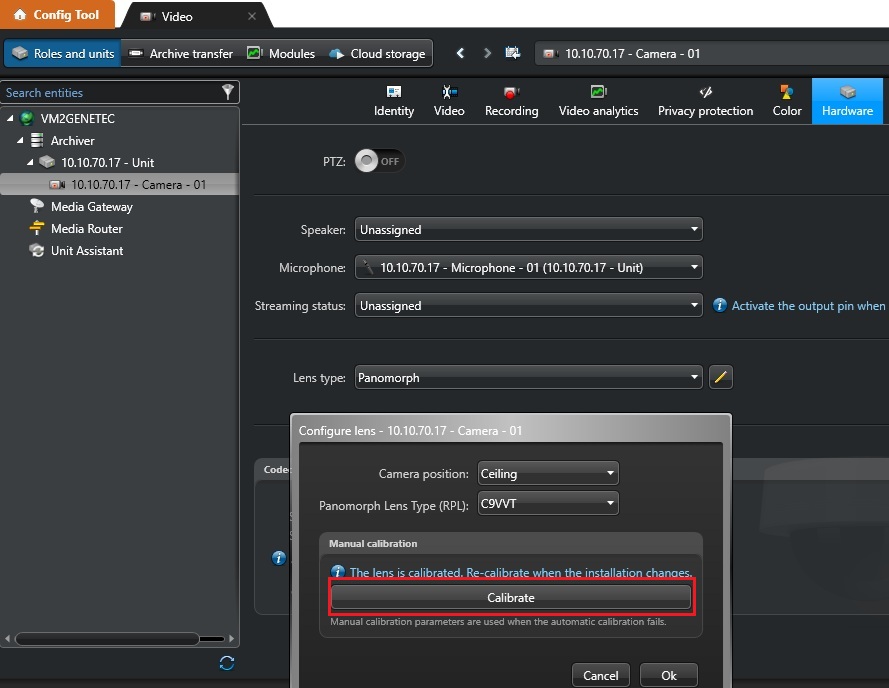Select the Unit Assistant role
The image size is (889, 688).
click(87, 251)
